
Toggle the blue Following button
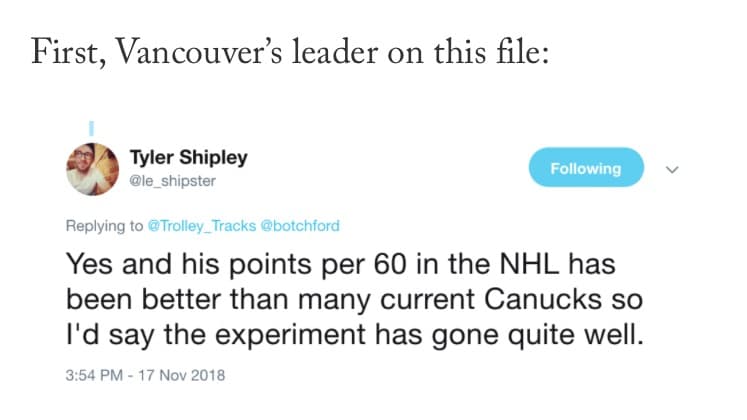585,168
